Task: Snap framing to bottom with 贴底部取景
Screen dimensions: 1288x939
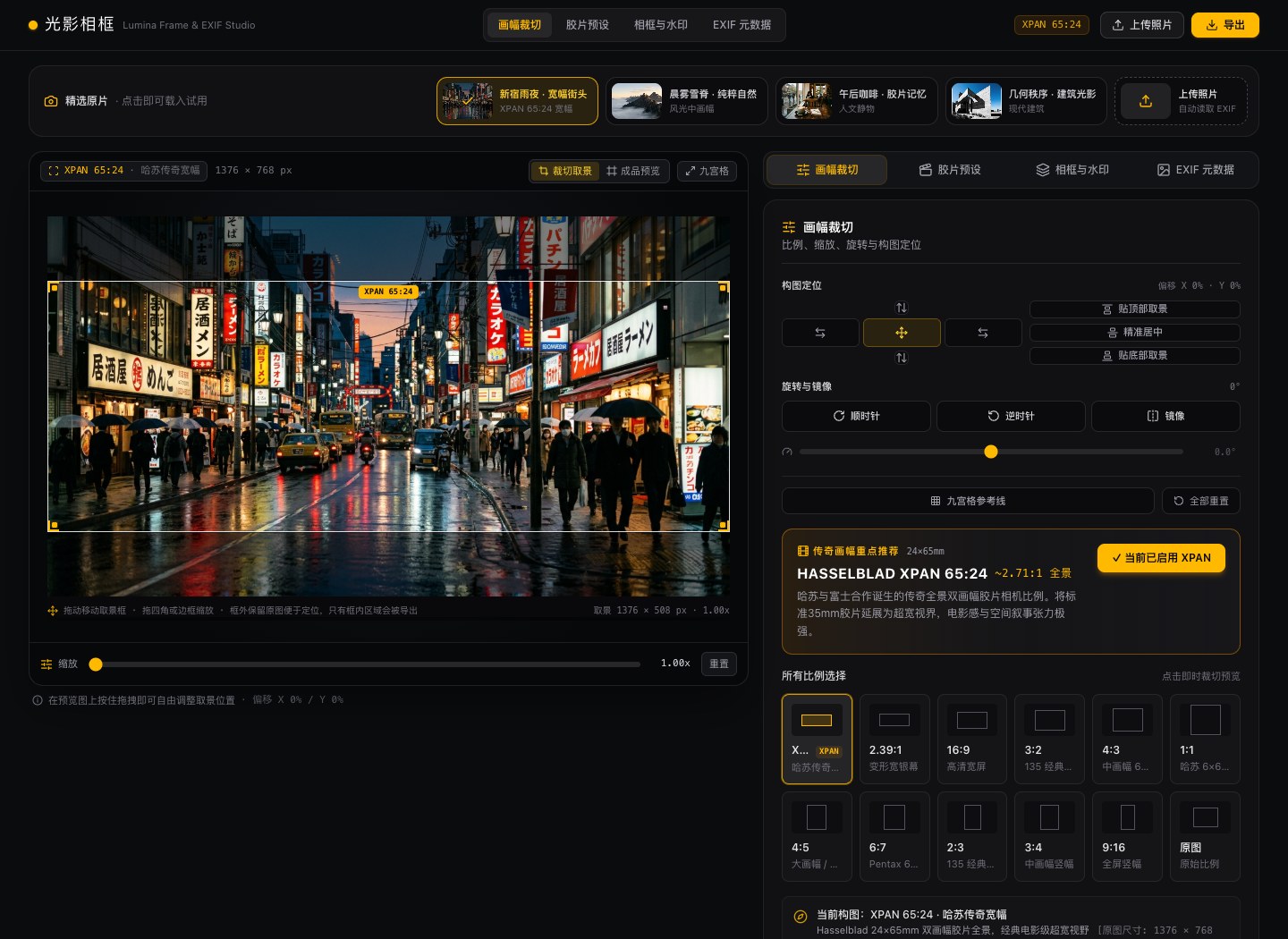Action: click(x=1135, y=355)
